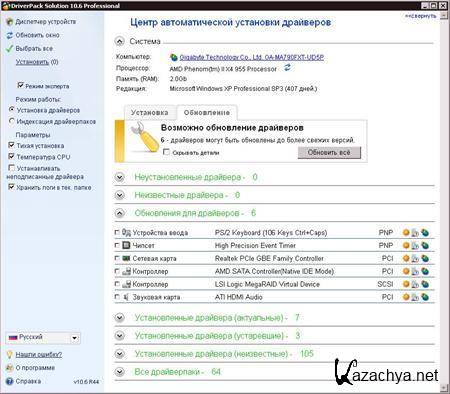Click orange icon in AMD SATA Controller row
The image size is (450, 394).
coord(406,271)
